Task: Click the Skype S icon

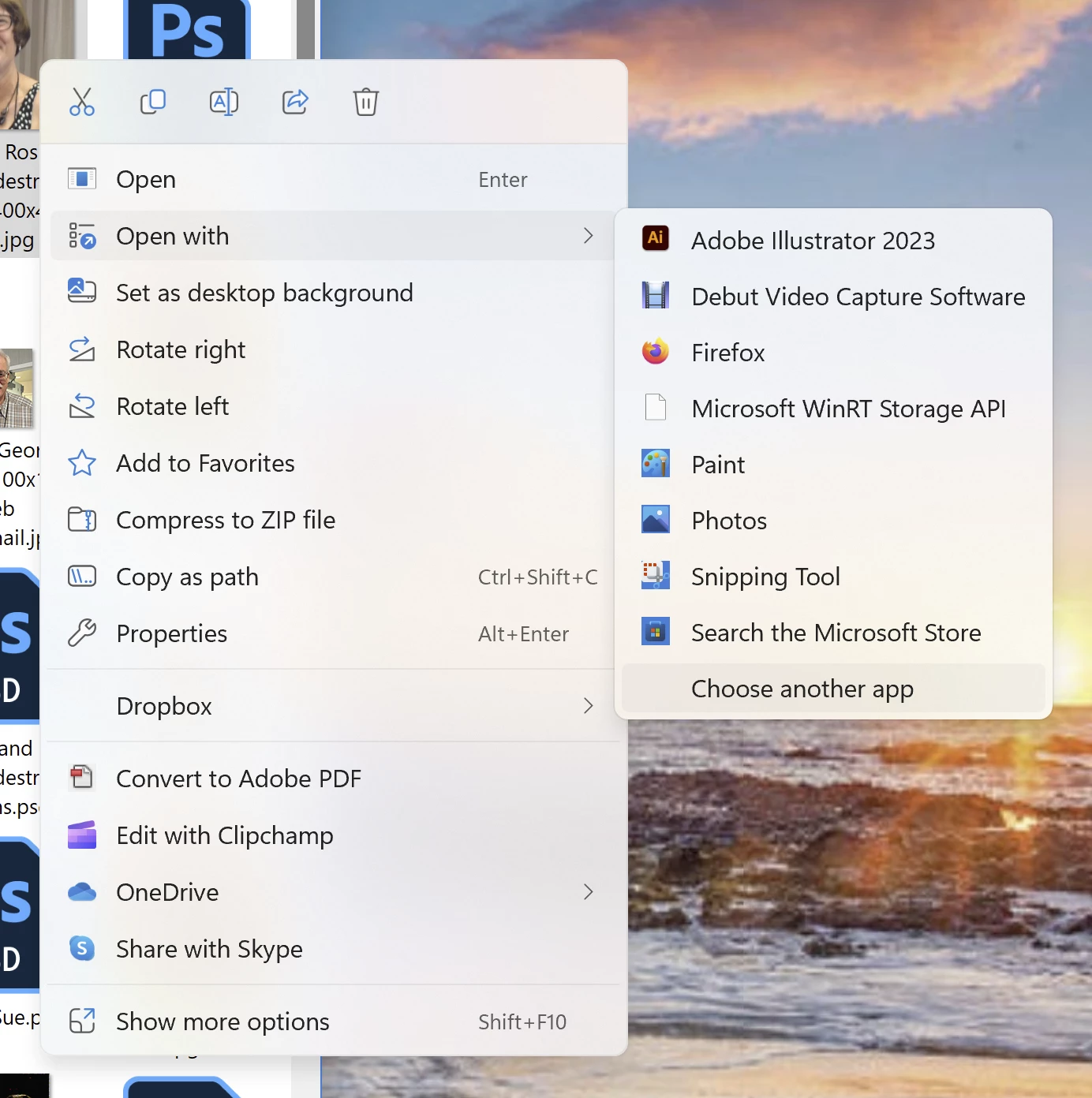Action: tap(82, 948)
